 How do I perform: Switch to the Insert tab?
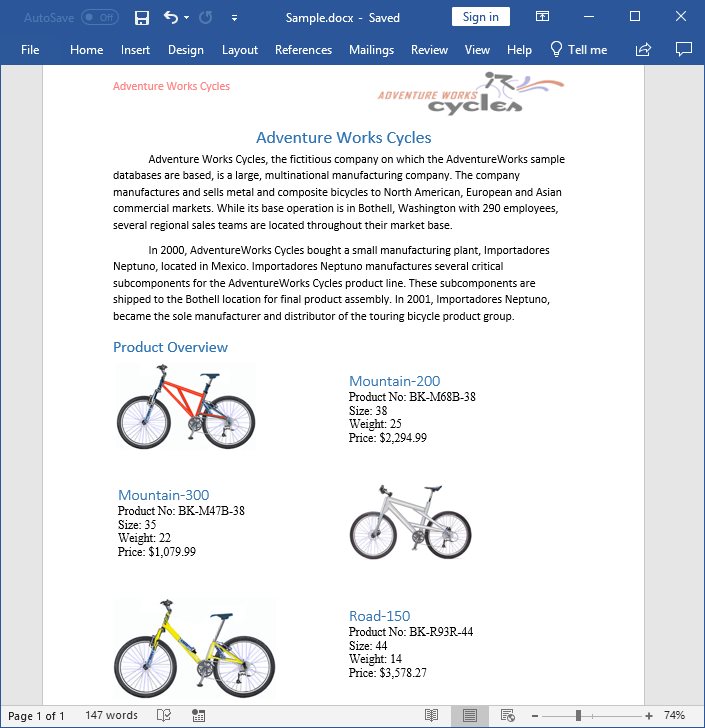click(x=135, y=50)
